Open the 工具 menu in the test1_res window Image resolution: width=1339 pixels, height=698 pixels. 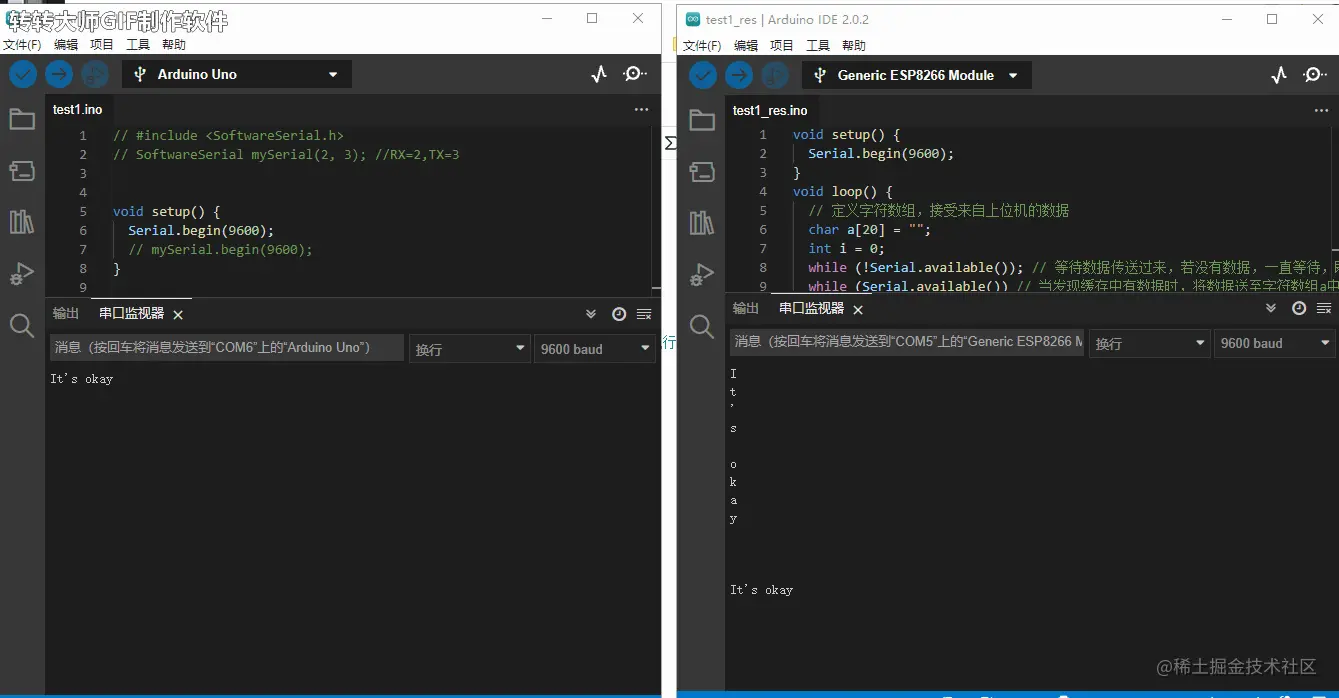(x=818, y=45)
